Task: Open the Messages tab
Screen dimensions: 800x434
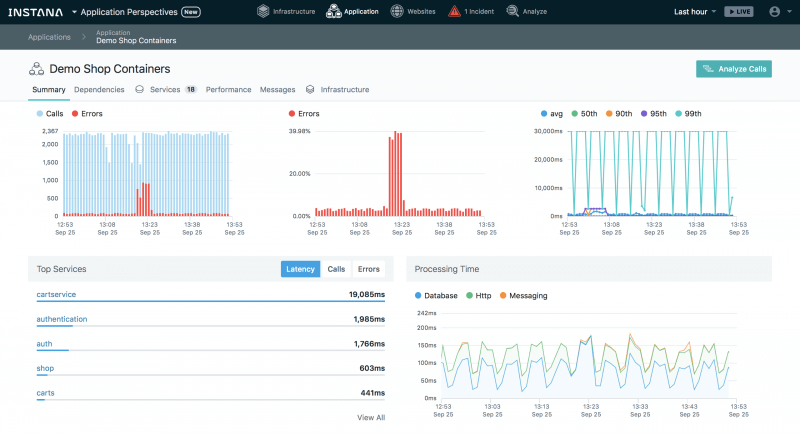Action: pos(278,90)
